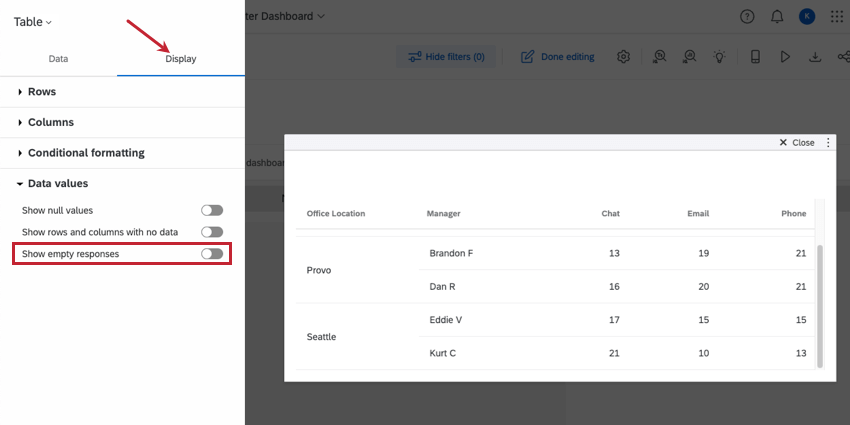Open the help question mark icon

coord(747,17)
